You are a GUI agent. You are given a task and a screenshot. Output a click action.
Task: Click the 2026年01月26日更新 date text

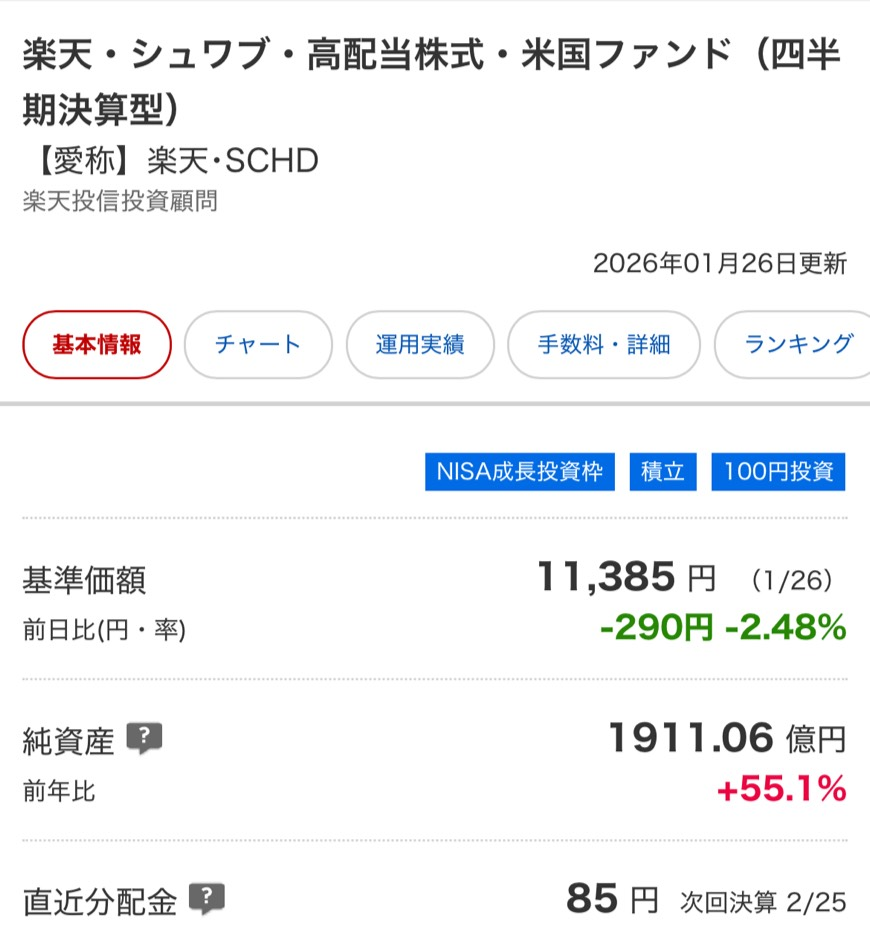[719, 263]
